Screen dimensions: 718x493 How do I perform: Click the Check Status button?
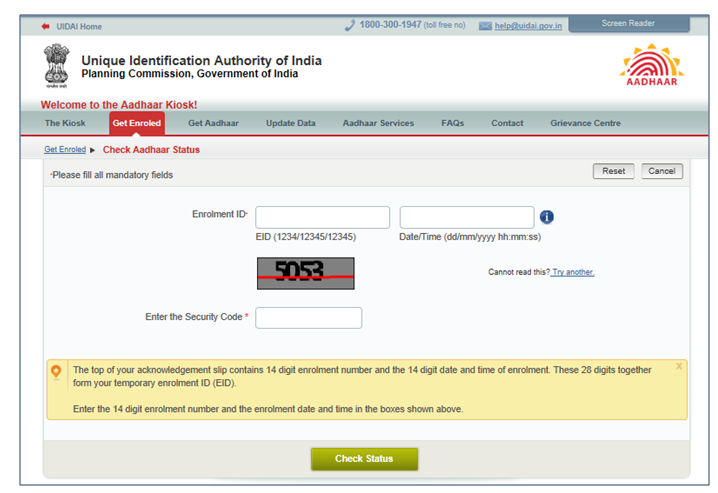364,459
